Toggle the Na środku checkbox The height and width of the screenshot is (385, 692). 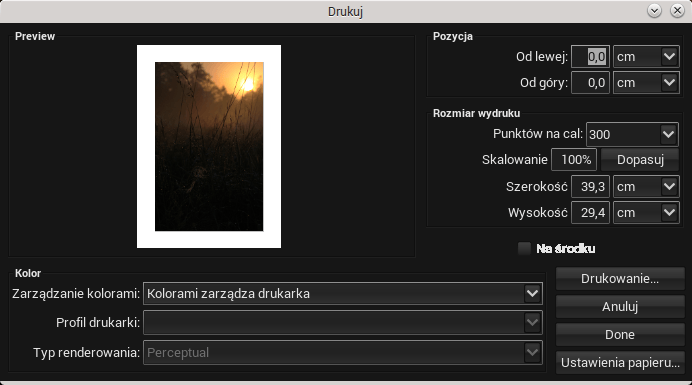[524, 249]
